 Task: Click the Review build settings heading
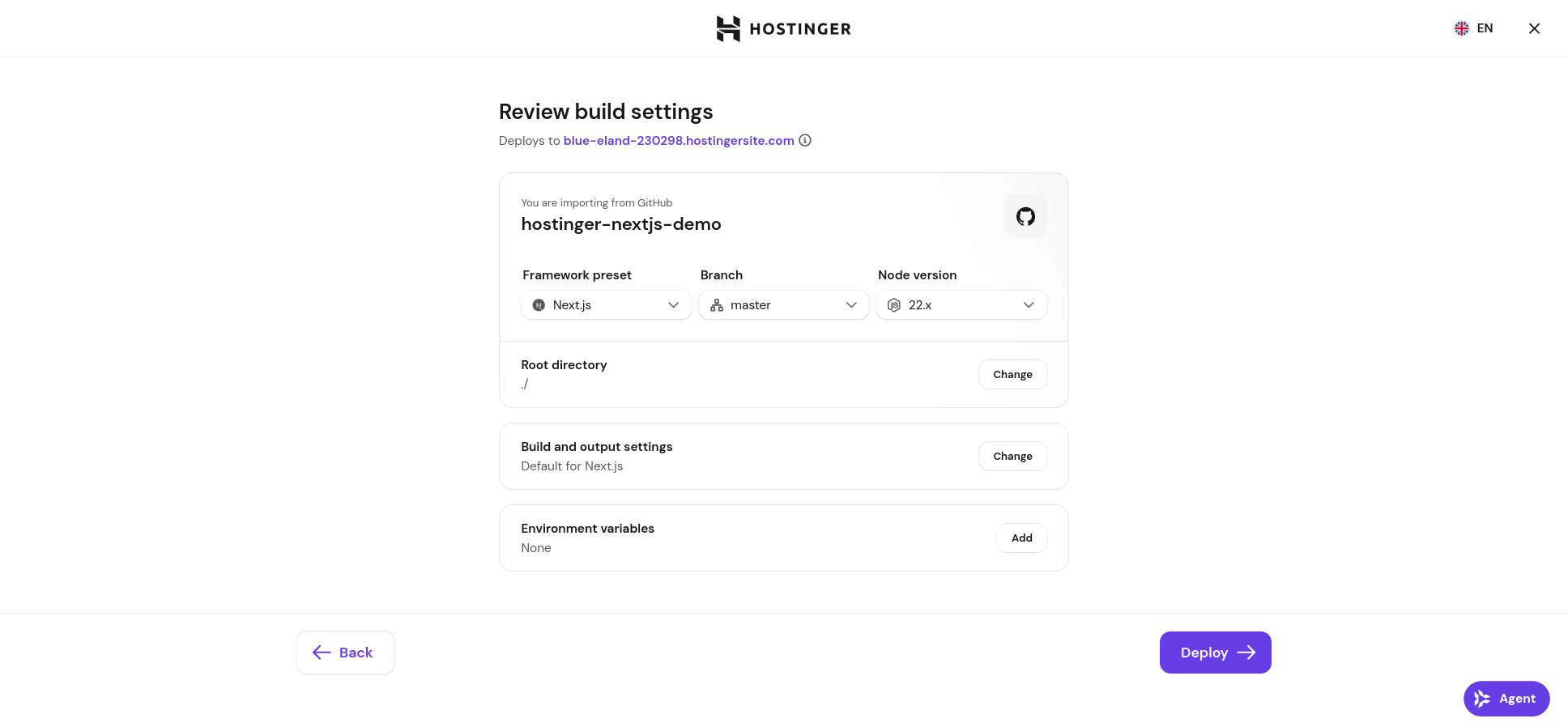pos(606,112)
